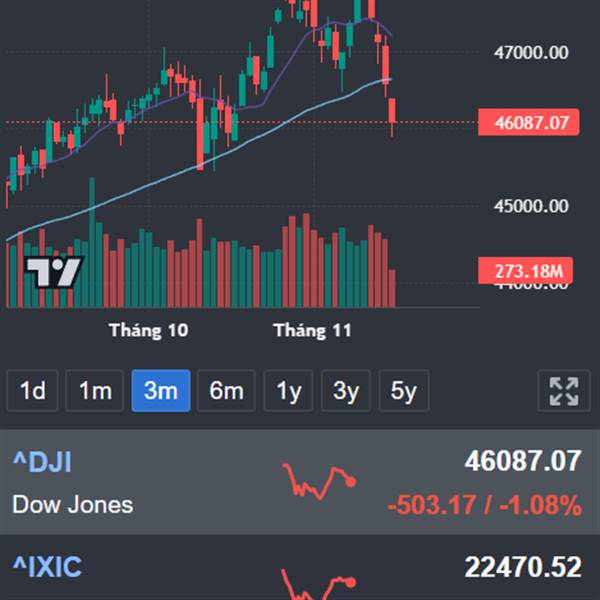The image size is (600, 600).
Task: Click the Dow Jones red sparkline chart
Action: 320,482
